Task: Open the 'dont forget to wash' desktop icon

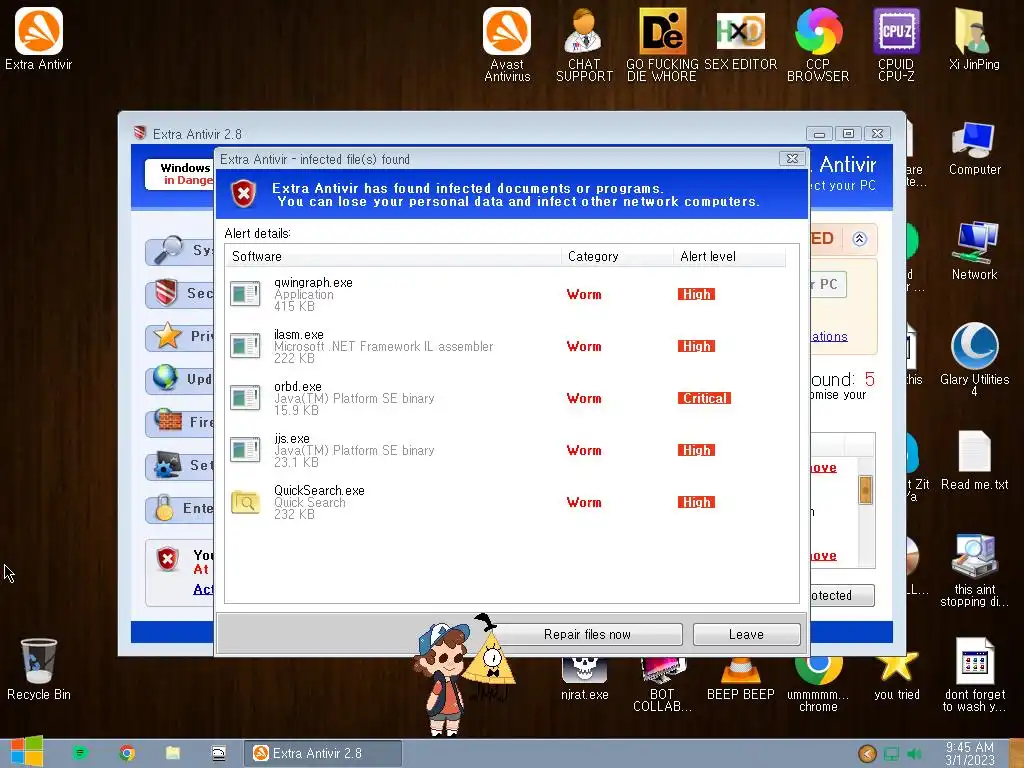Action: (x=974, y=675)
